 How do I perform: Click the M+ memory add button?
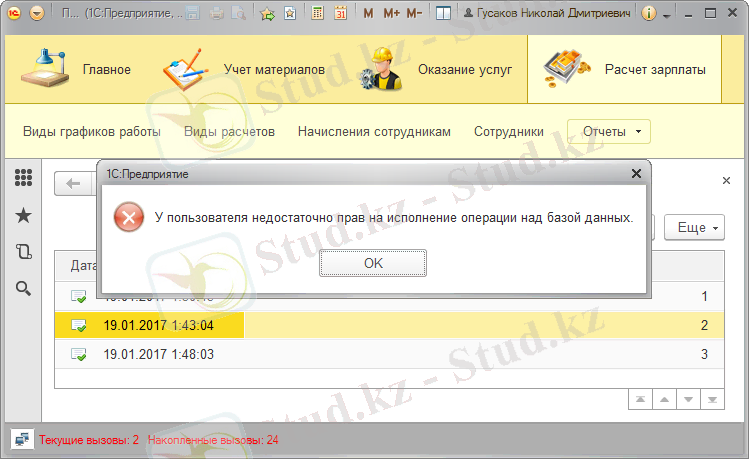391,13
